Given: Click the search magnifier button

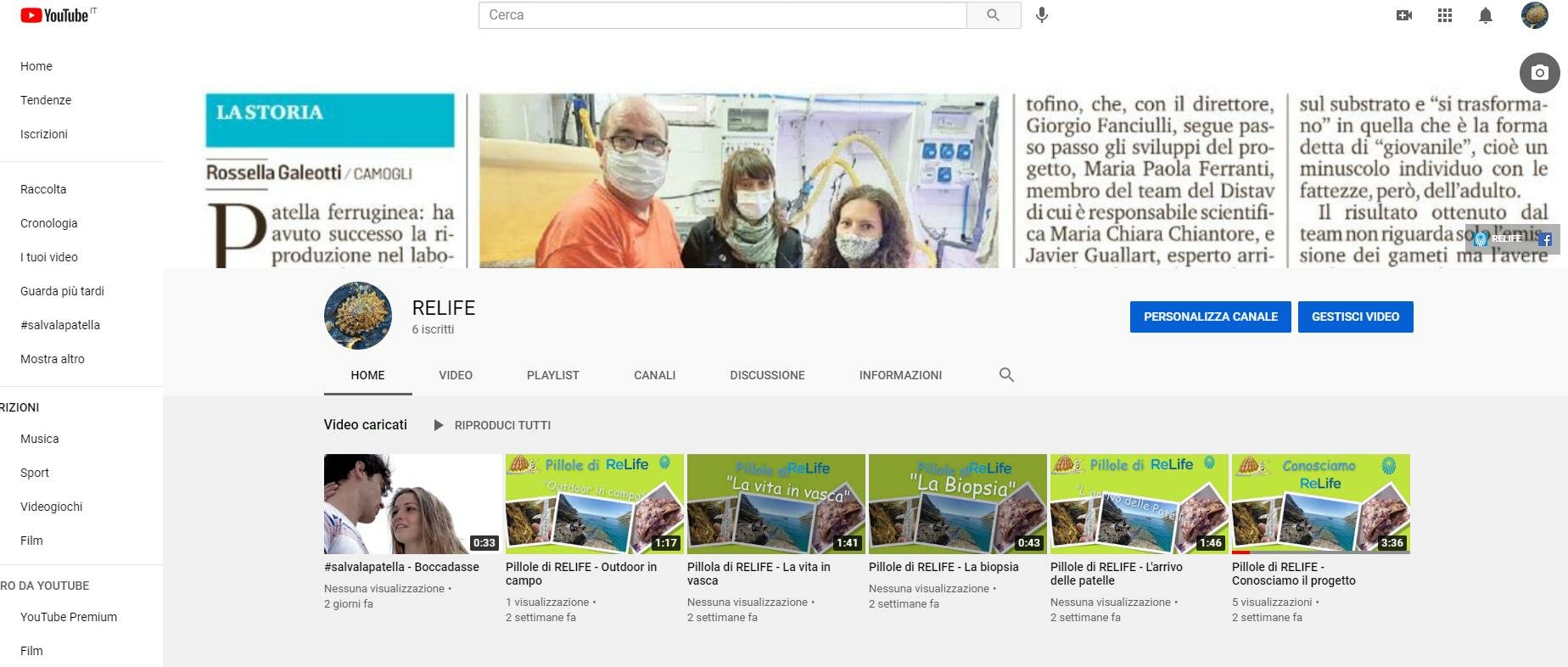Looking at the screenshot, I should 993,15.
